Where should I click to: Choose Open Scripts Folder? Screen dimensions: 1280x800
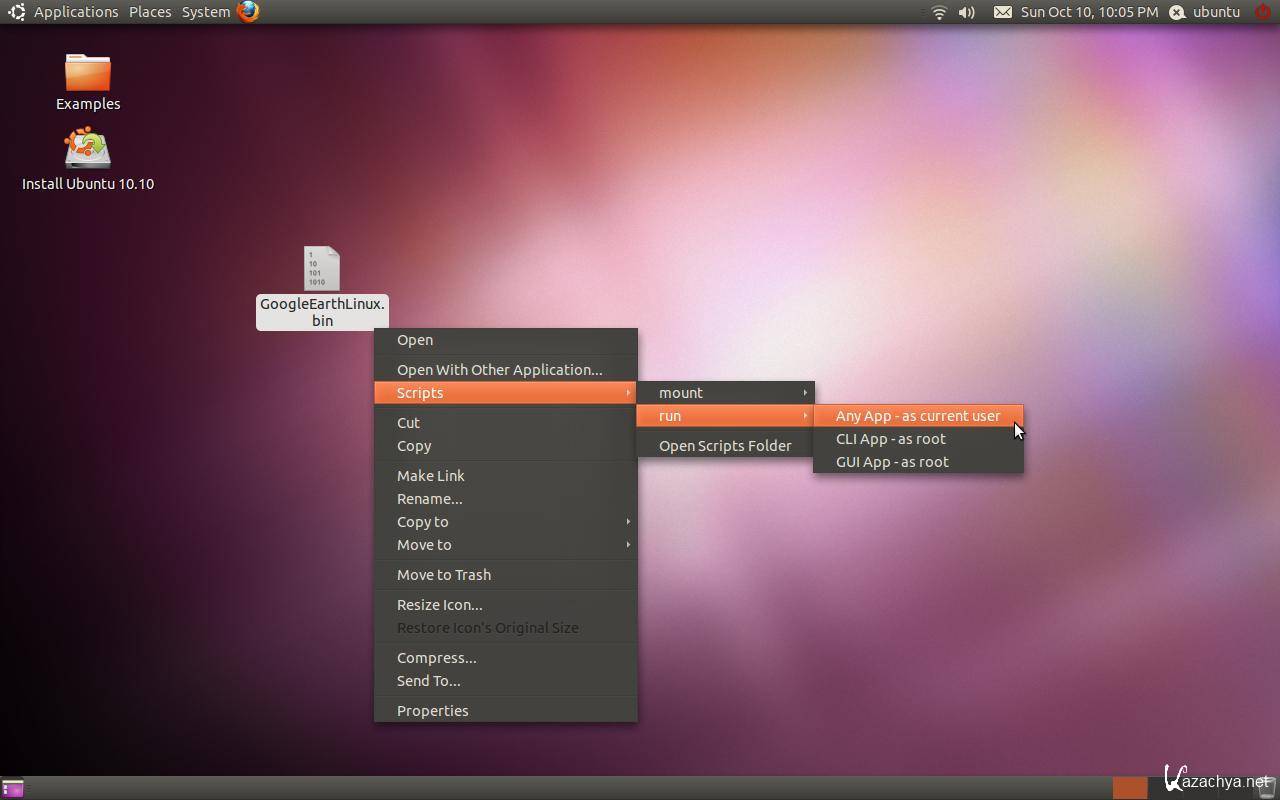pyautogui.click(x=726, y=446)
